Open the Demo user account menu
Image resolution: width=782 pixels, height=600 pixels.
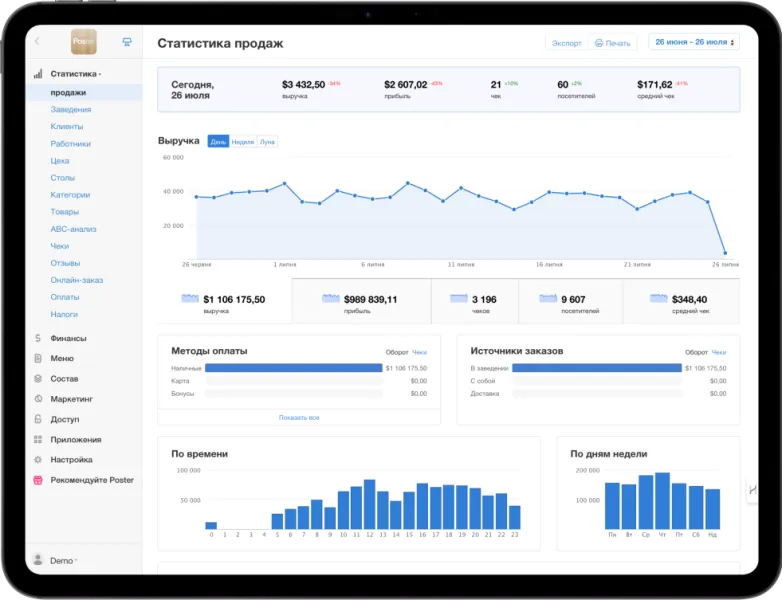(x=55, y=561)
